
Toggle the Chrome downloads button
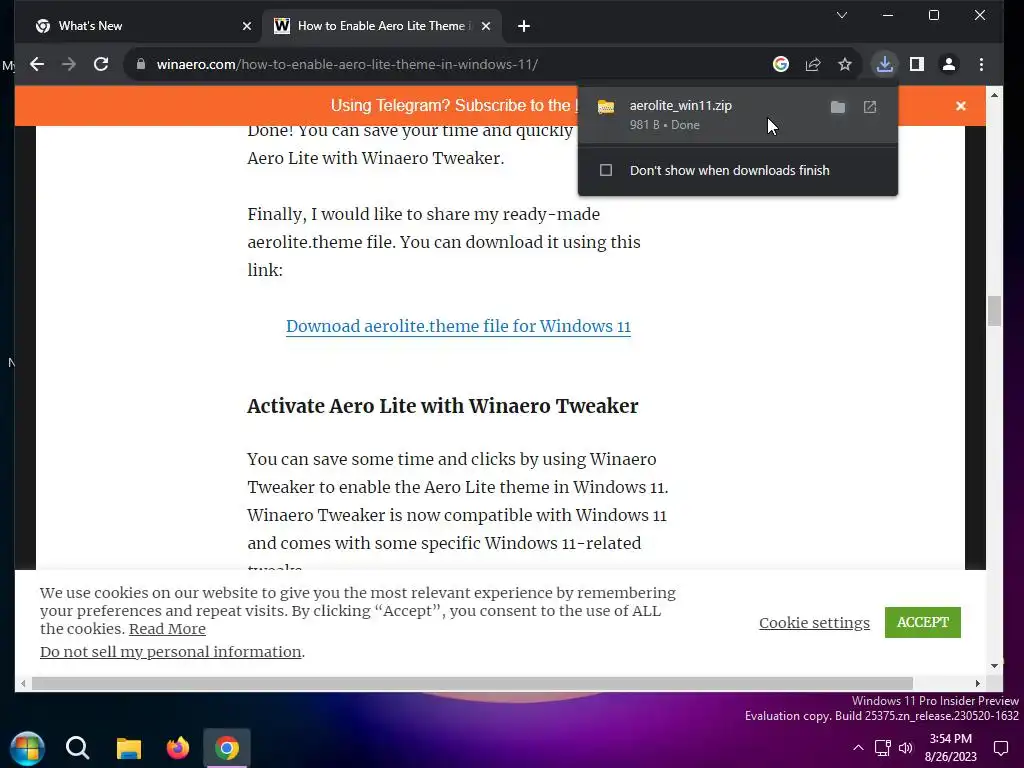[x=884, y=64]
